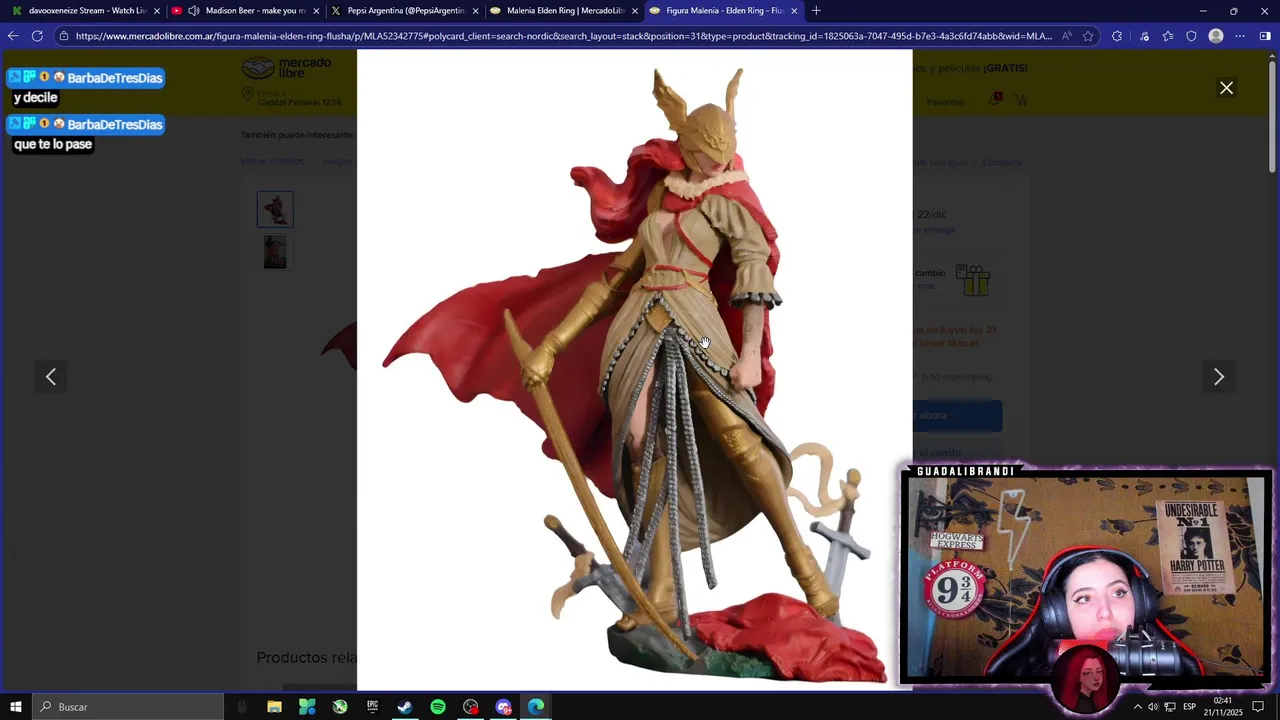Select the first product thumbnail
1280x720 pixels.
tap(275, 209)
